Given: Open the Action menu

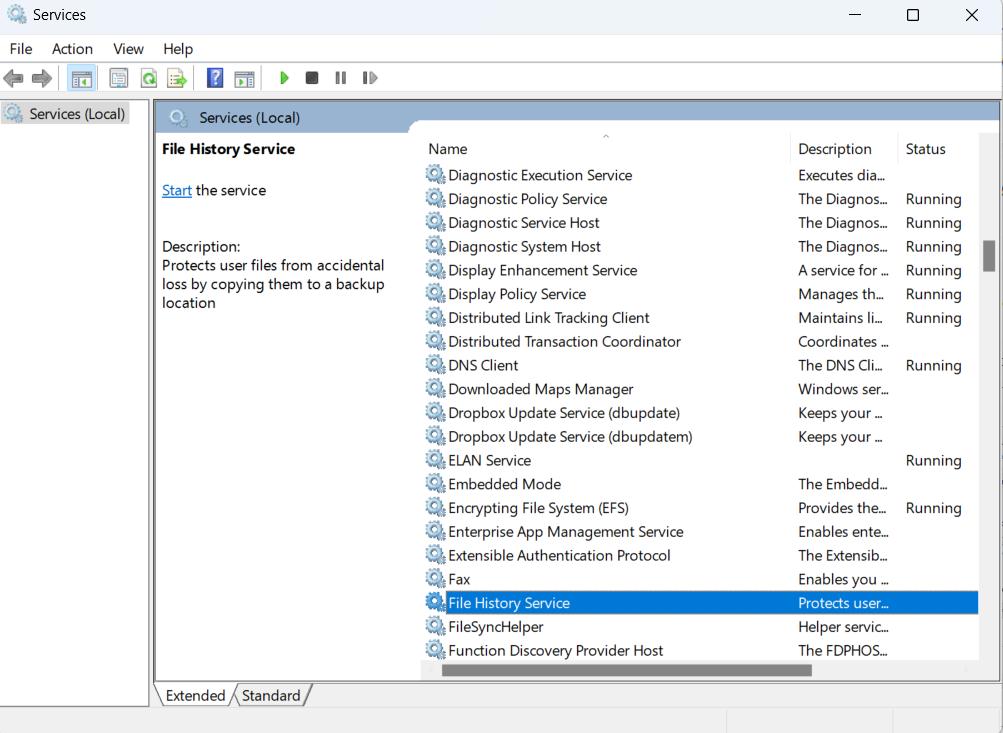Looking at the screenshot, I should click(x=72, y=49).
